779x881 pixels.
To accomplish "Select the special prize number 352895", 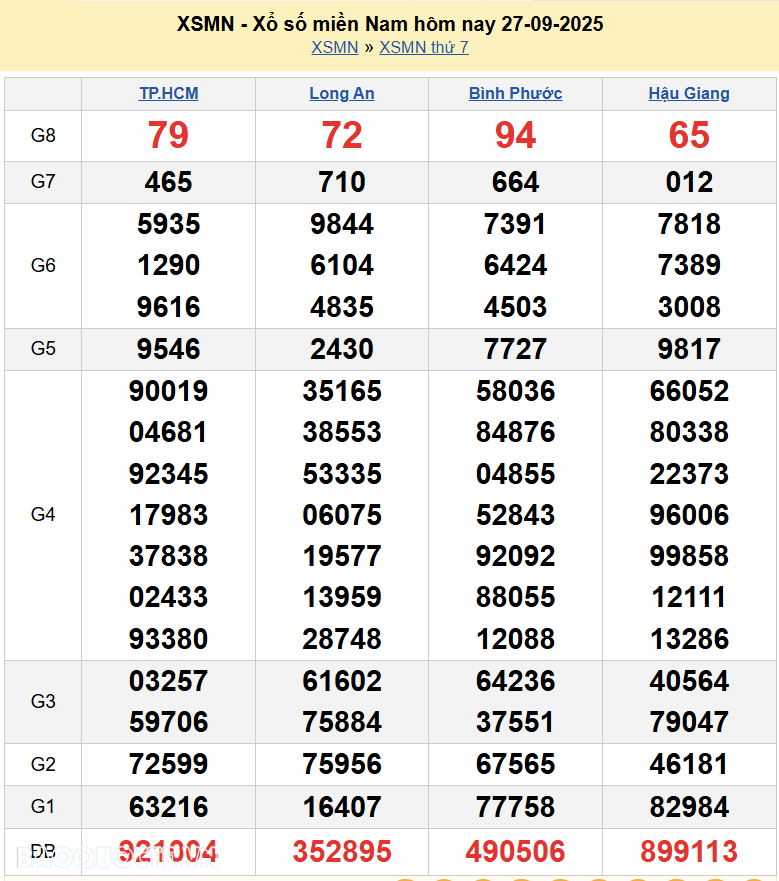I will coord(342,852).
